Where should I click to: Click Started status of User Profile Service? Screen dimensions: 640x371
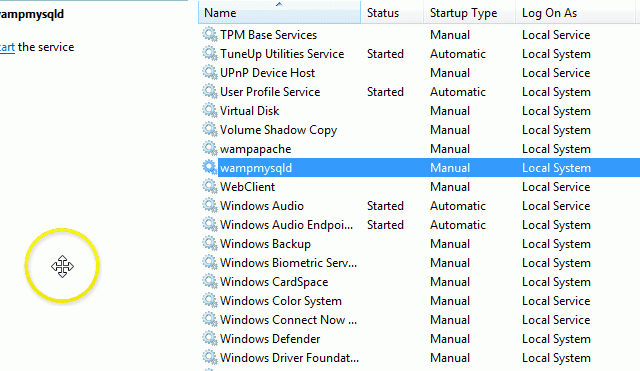[385, 92]
